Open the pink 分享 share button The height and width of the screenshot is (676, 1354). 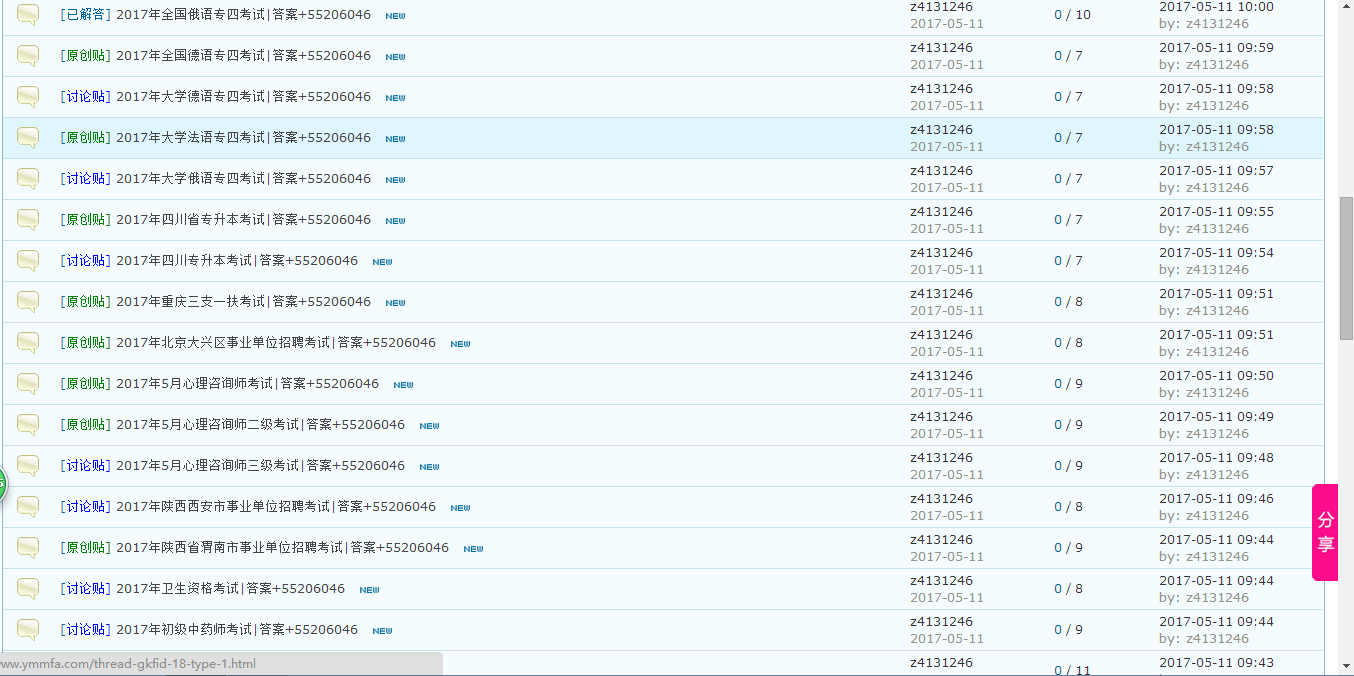(x=1325, y=532)
